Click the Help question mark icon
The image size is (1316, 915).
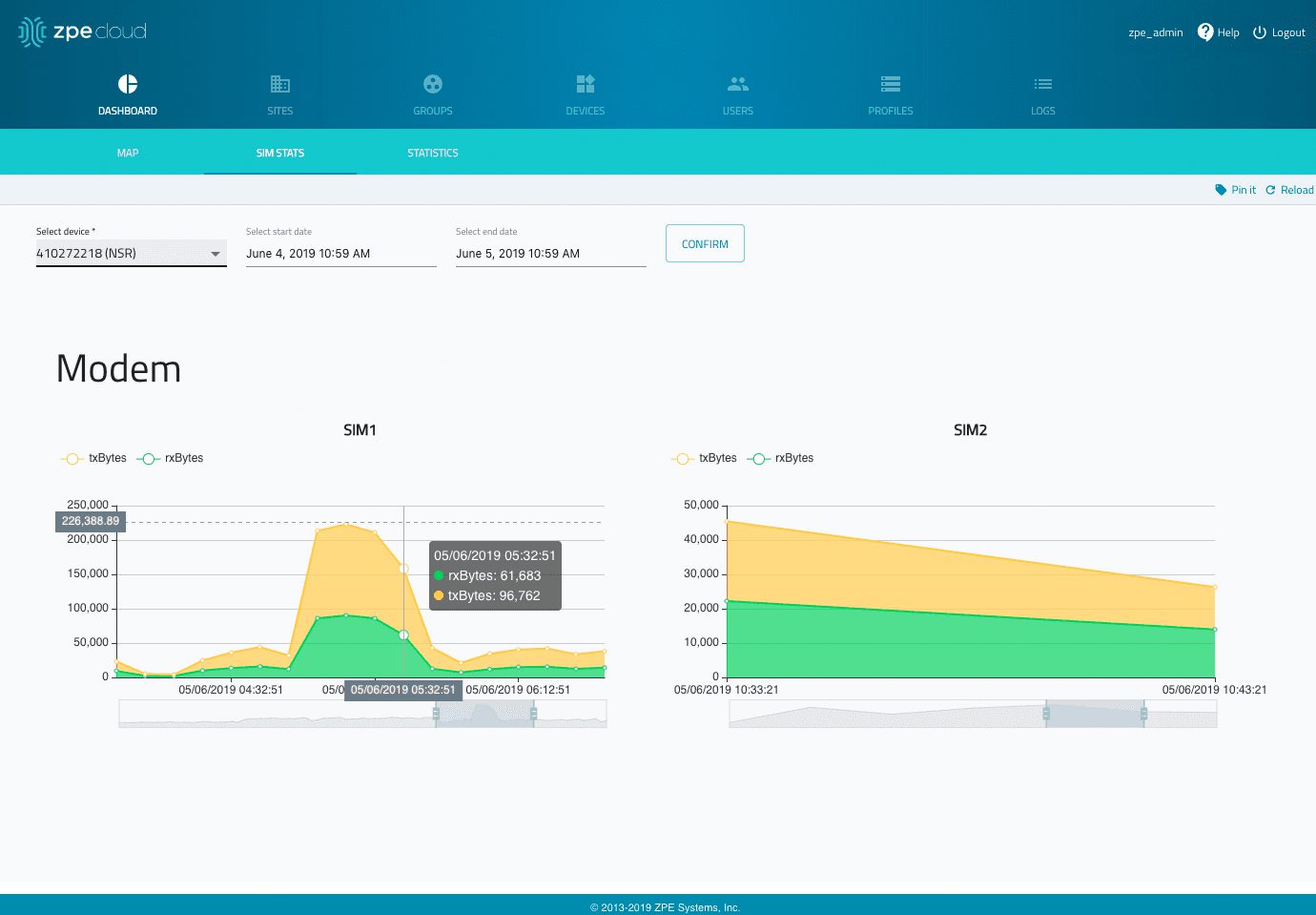(1205, 32)
